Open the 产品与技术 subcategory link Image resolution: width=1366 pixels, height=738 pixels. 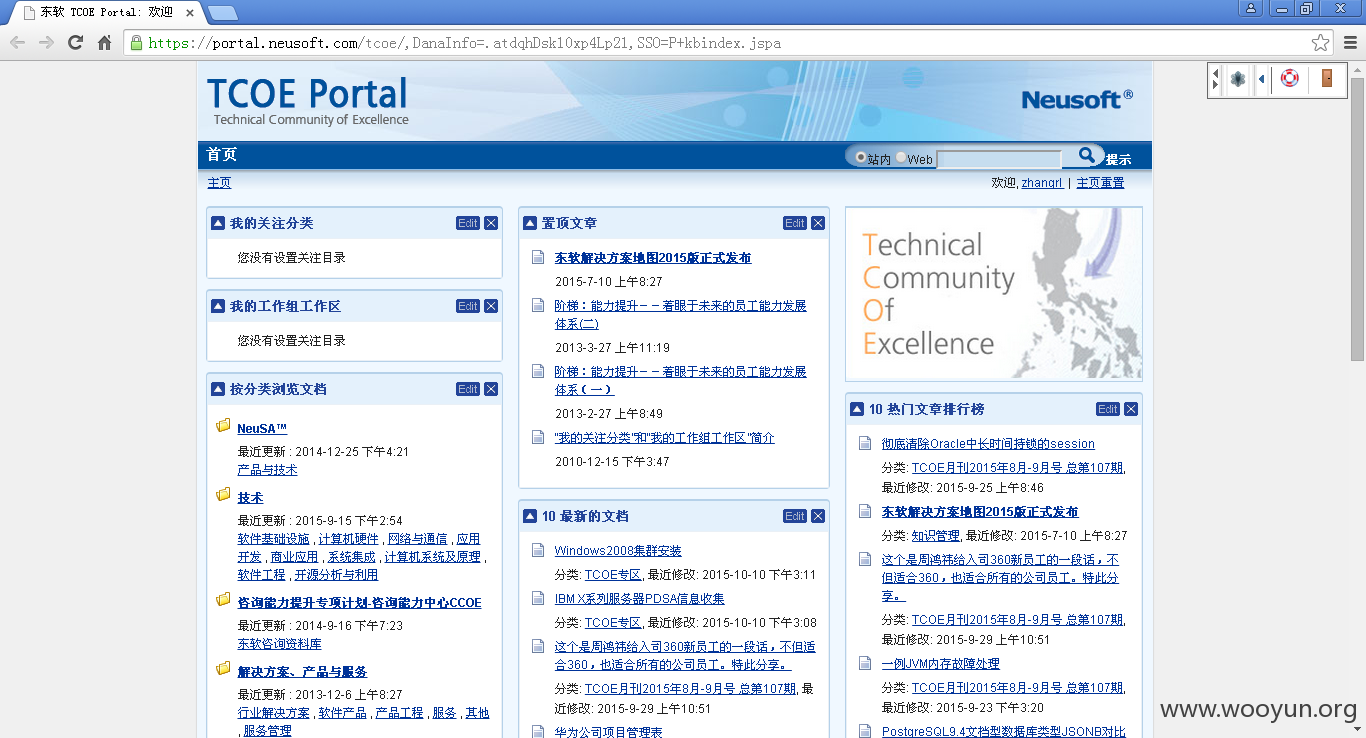click(x=267, y=470)
